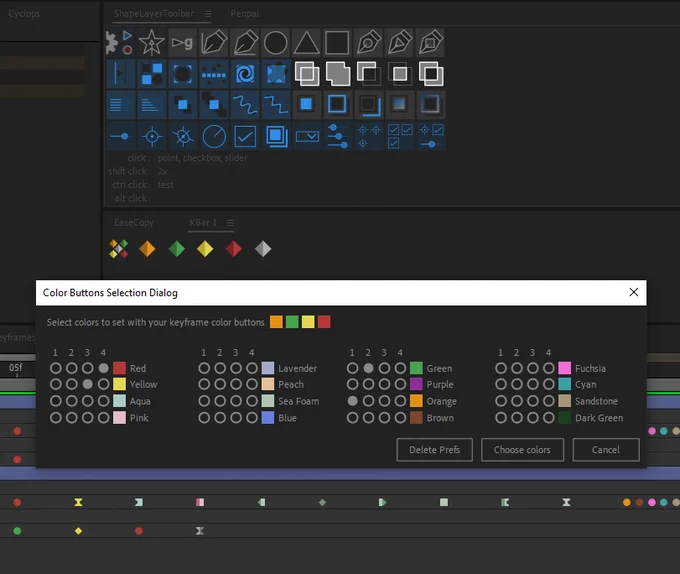This screenshot has height=574, width=680.
Task: Click the Sandstone color swatch
Action: tap(564, 401)
